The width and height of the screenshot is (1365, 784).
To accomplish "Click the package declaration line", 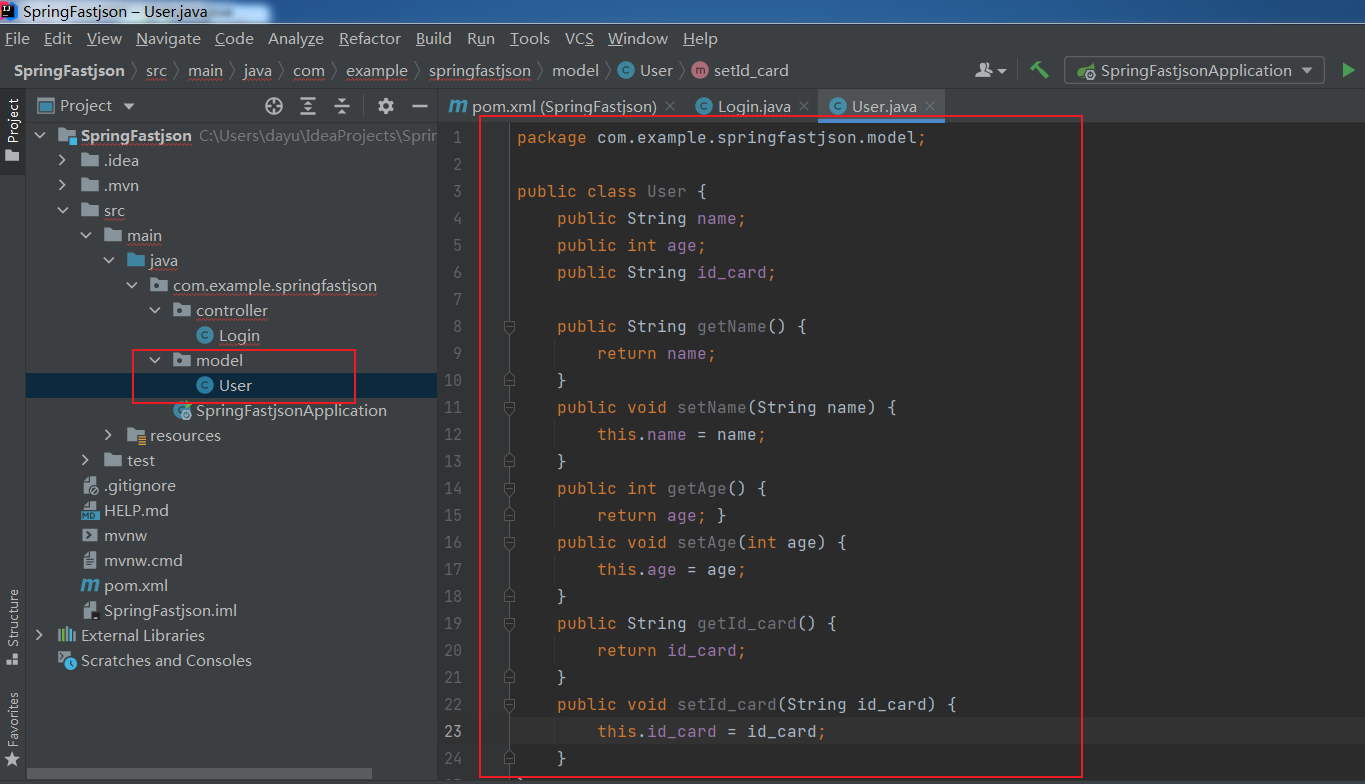I will [722, 138].
